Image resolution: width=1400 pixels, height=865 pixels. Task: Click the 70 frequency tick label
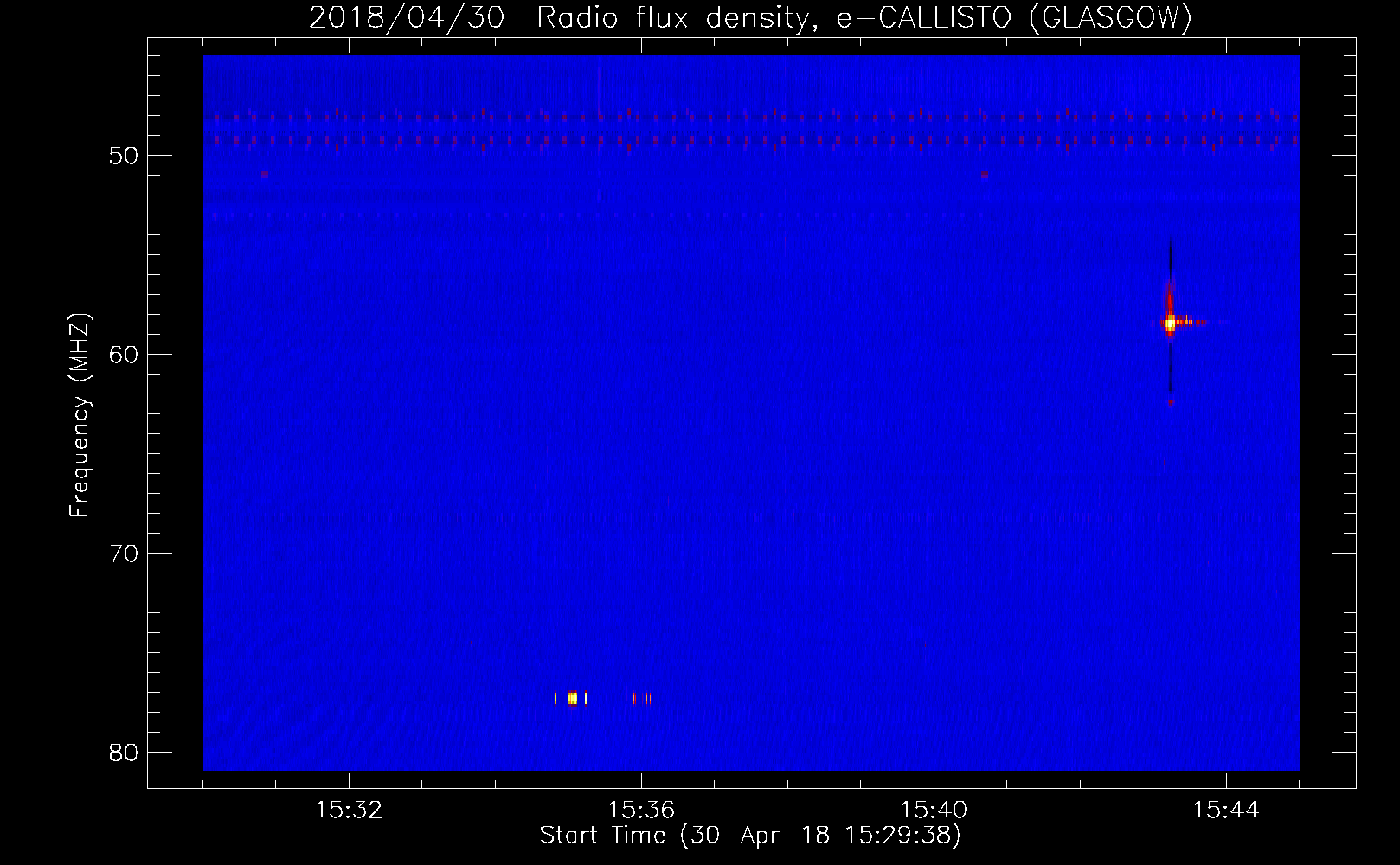124,554
